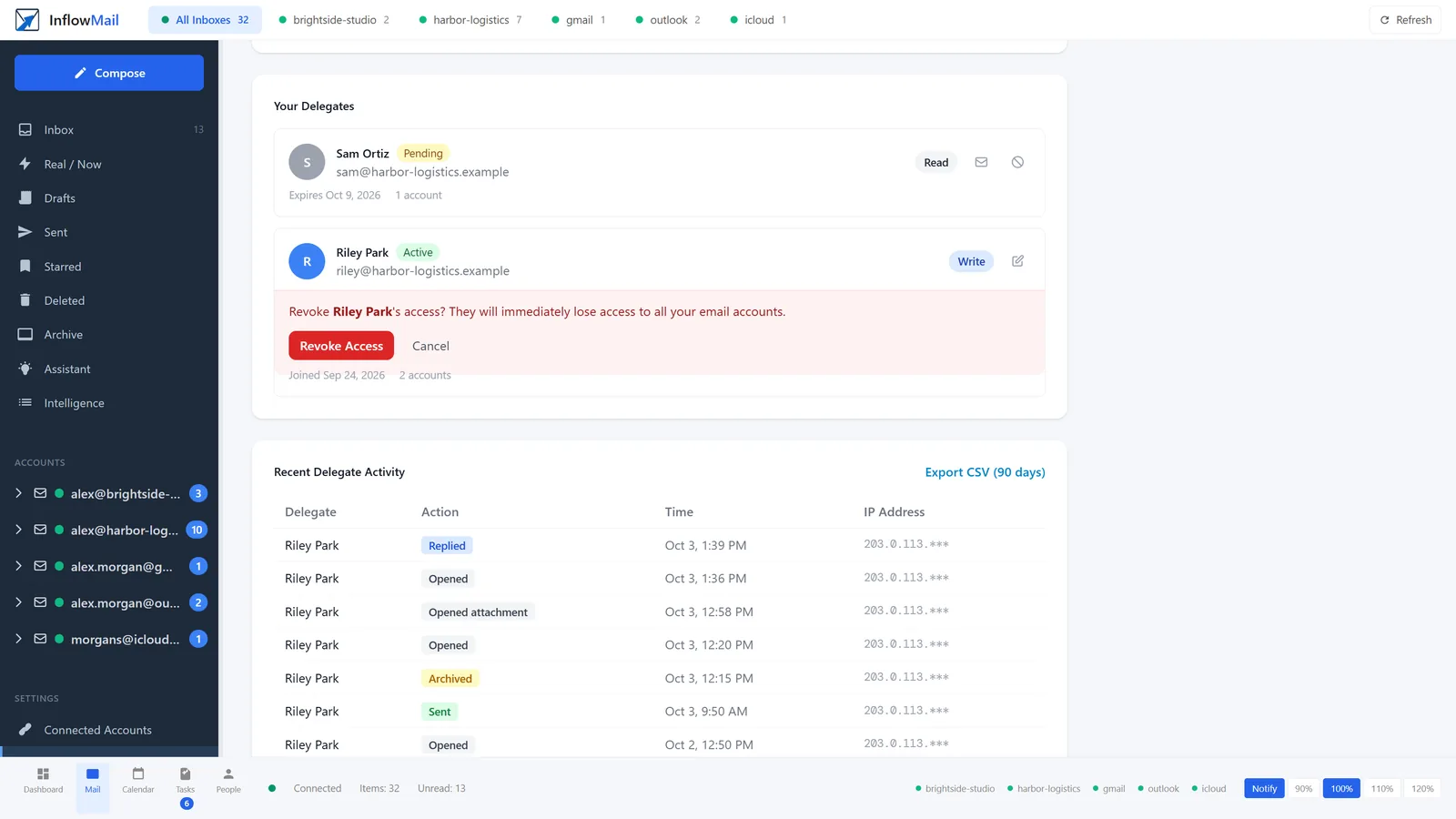Viewport: 1456px width, 819px height.
Task: Expand the morgans@icloud account tree
Action: click(18, 639)
